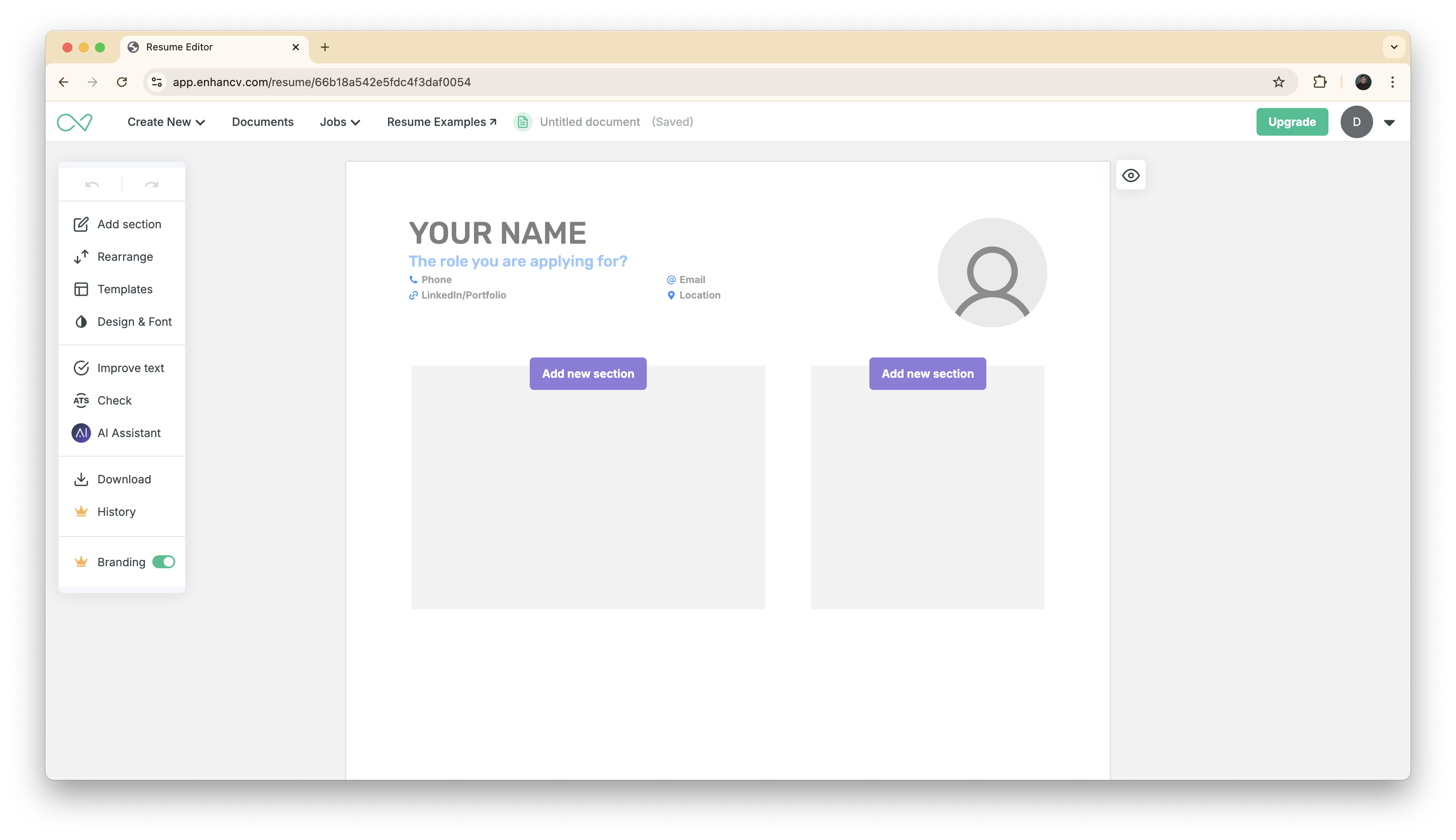Click the Email placeholder text

(692, 279)
